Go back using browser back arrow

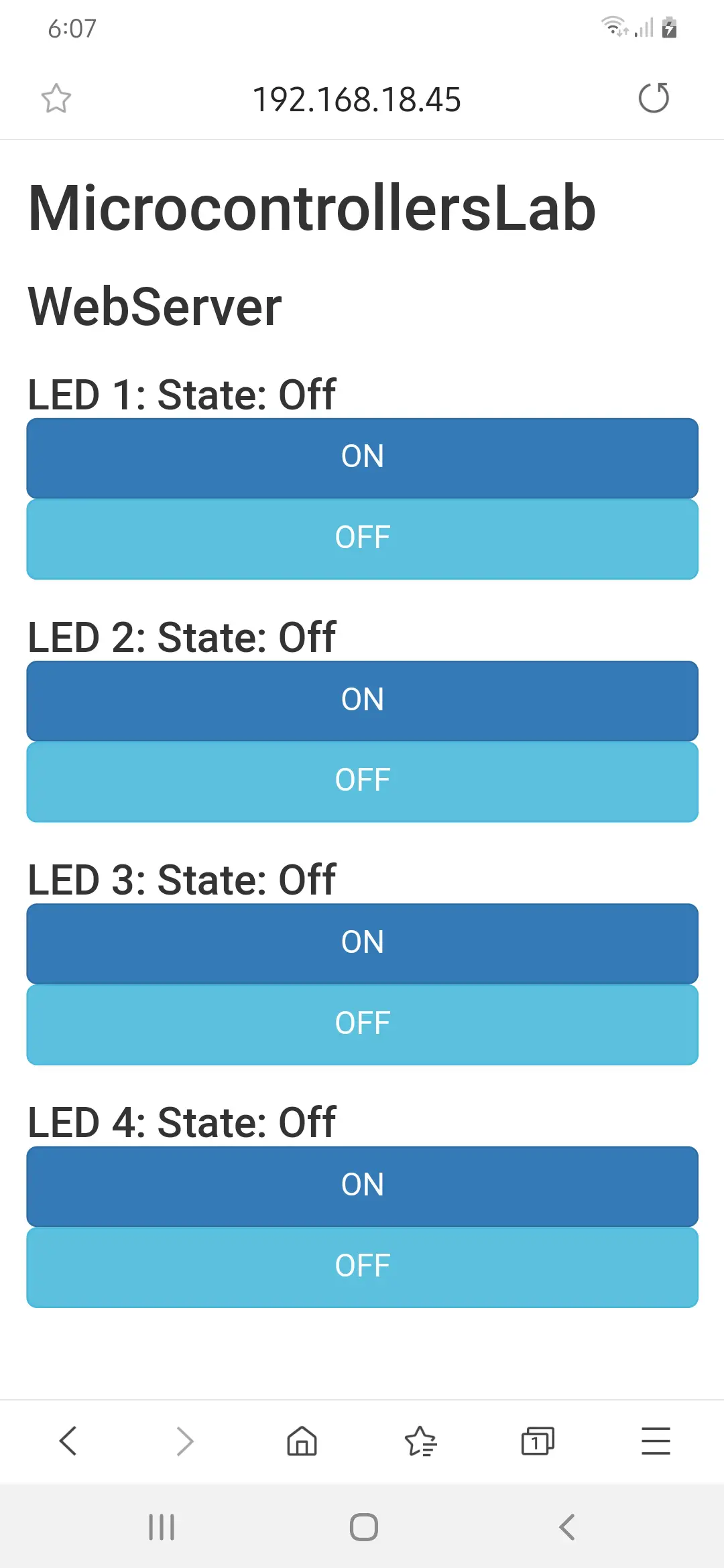pyautogui.click(x=68, y=1441)
